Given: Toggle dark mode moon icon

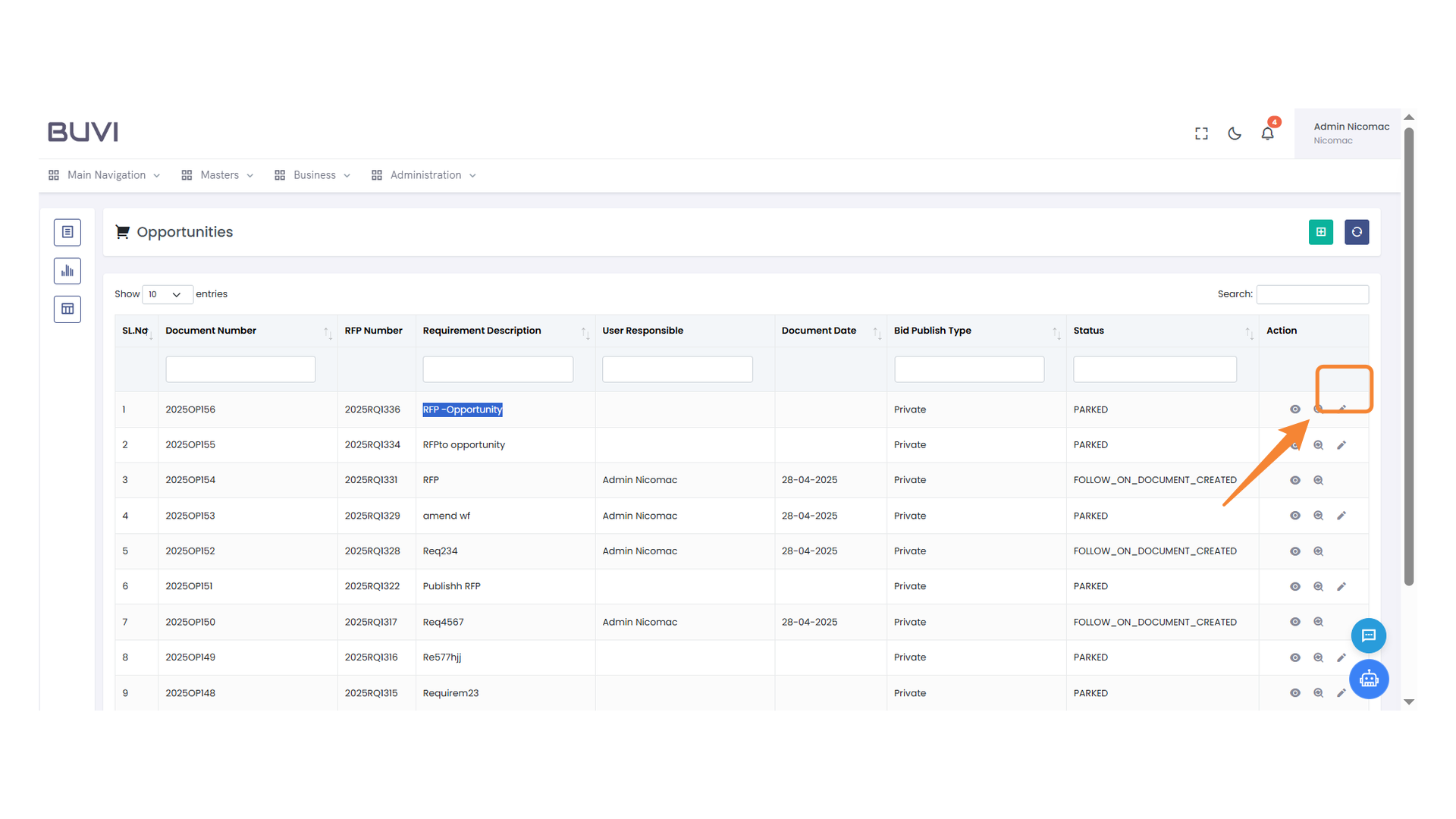Looking at the screenshot, I should (x=1235, y=133).
